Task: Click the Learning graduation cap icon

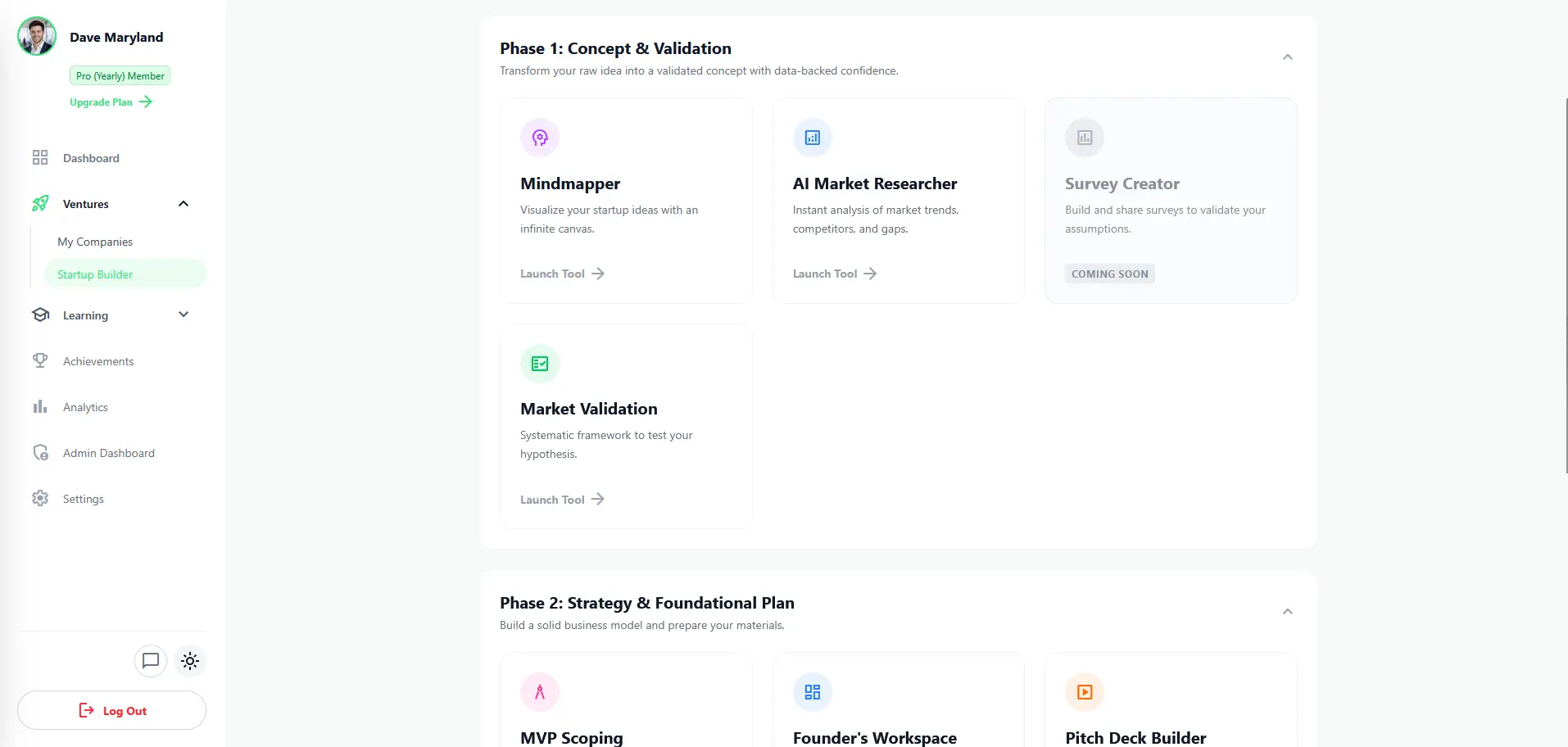Action: tap(40, 315)
